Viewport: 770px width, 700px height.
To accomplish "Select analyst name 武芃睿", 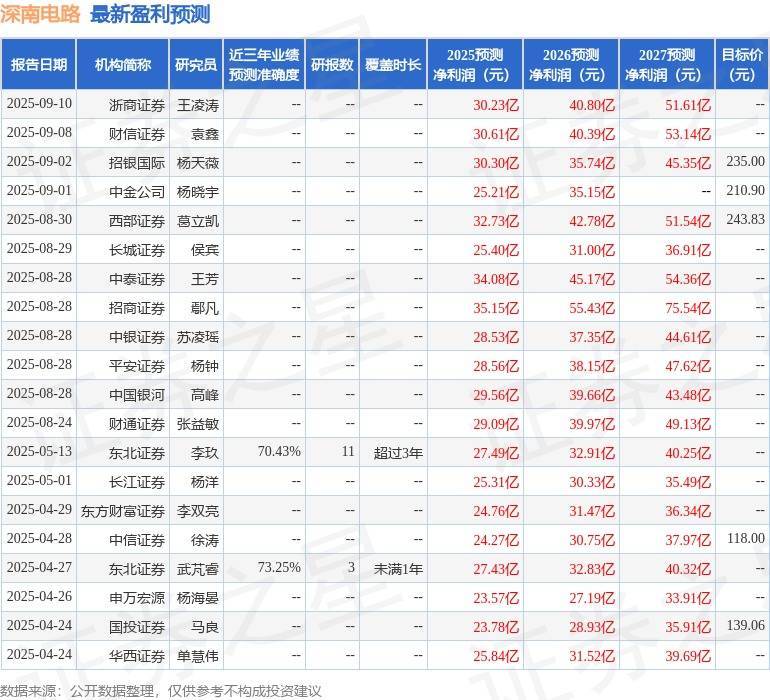I will click(x=198, y=569).
